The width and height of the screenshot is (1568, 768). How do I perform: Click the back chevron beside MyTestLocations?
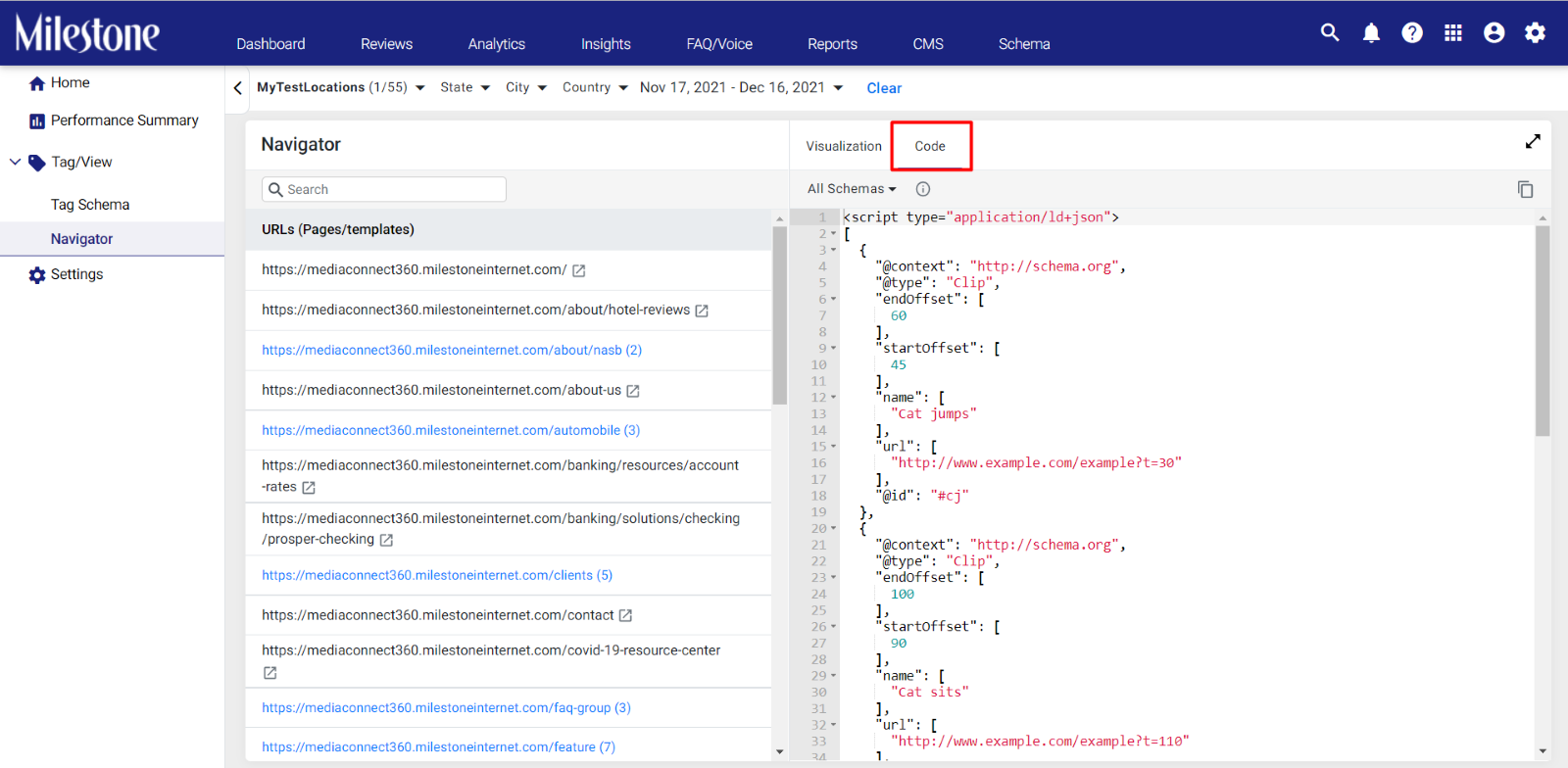click(238, 88)
